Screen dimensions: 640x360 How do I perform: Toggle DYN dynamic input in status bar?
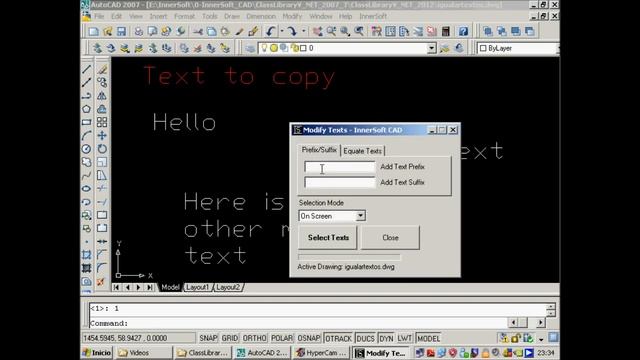pyautogui.click(x=386, y=338)
